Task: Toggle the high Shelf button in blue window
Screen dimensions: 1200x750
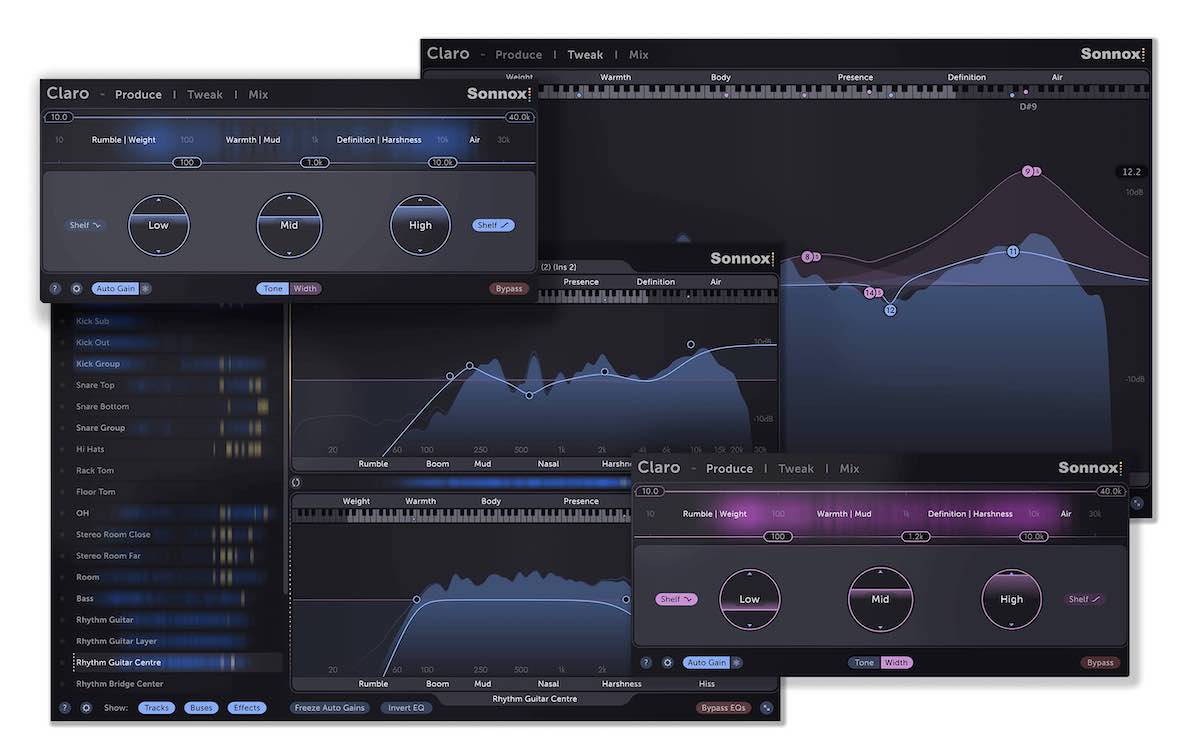Action: click(x=493, y=225)
